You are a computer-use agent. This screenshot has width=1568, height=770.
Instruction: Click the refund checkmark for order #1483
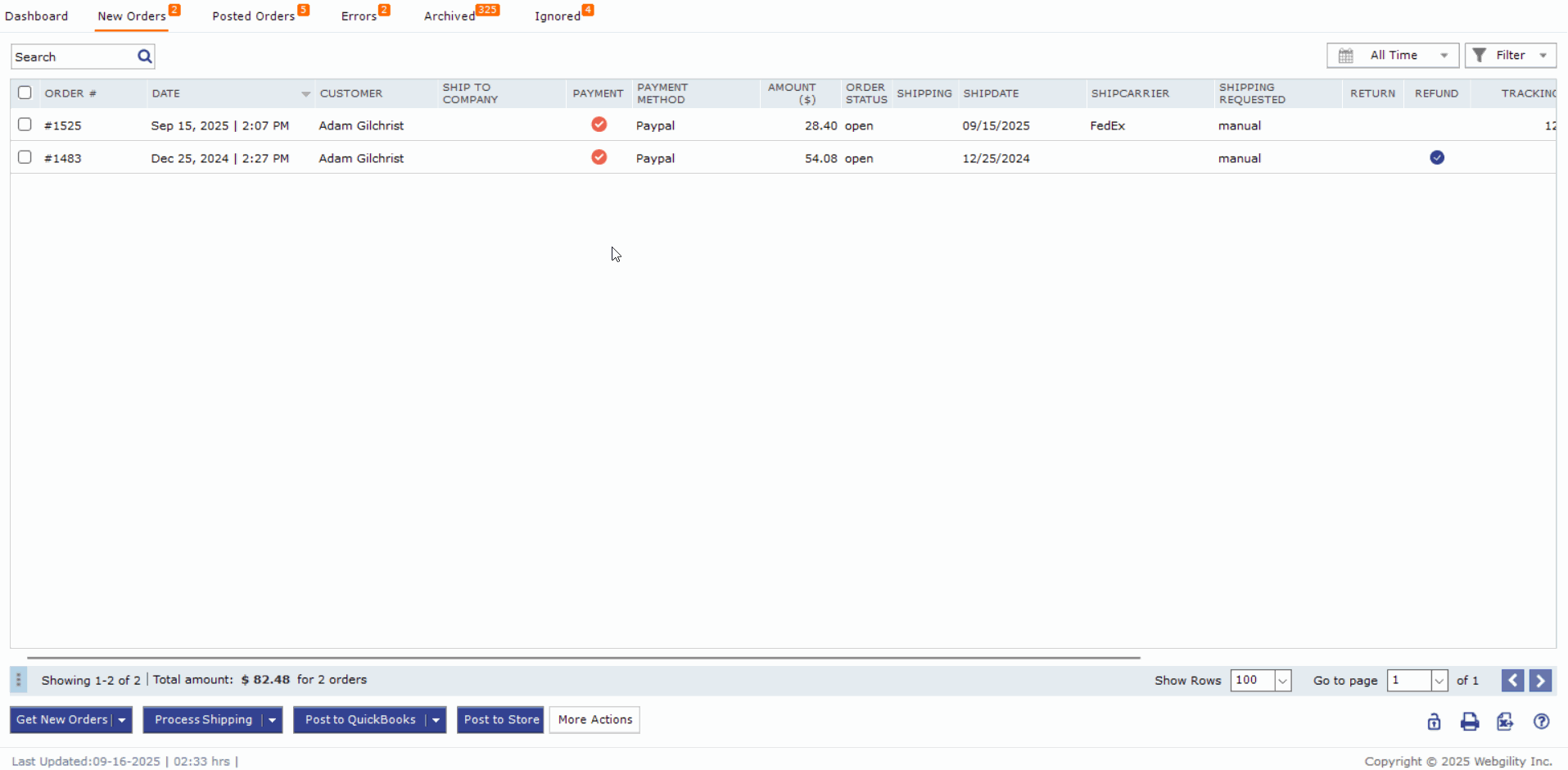(1437, 158)
